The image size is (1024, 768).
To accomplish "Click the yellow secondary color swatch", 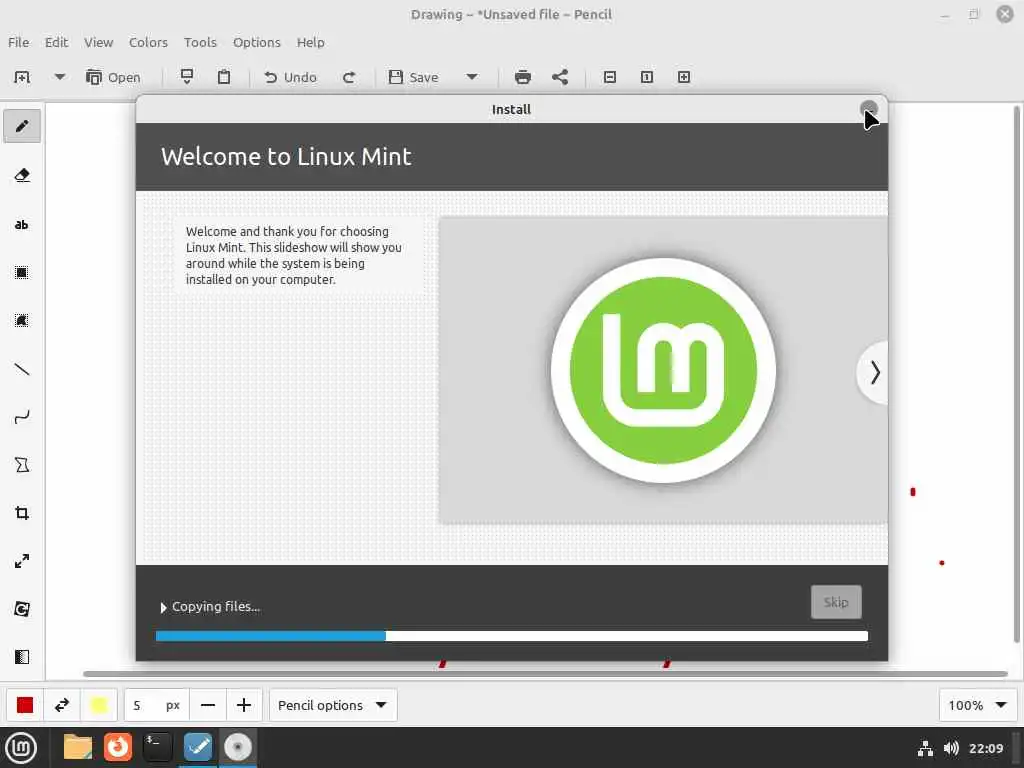I will pyautogui.click(x=99, y=705).
